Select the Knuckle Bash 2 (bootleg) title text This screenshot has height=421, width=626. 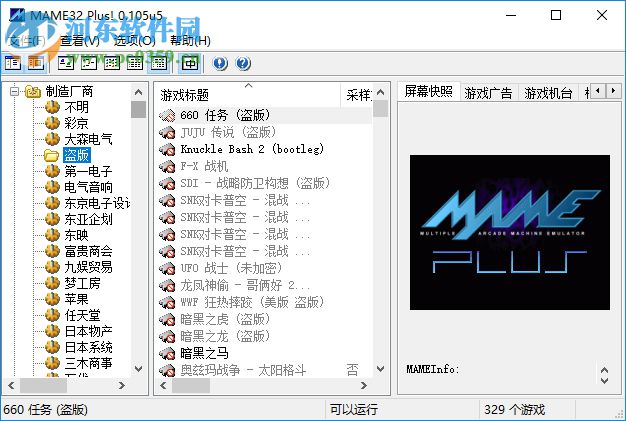coord(252,150)
